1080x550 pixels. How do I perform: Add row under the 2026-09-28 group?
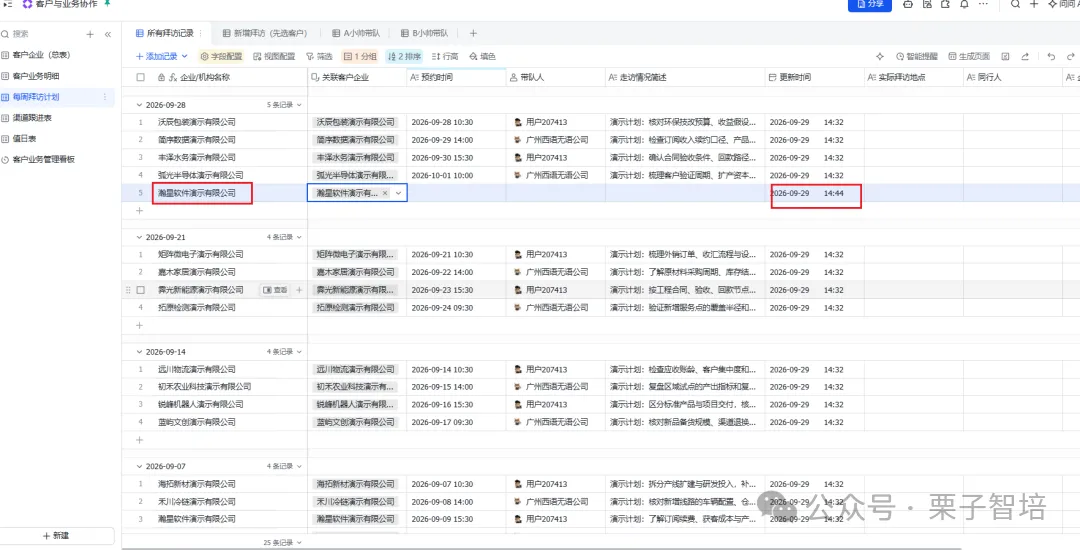[x=139, y=211]
